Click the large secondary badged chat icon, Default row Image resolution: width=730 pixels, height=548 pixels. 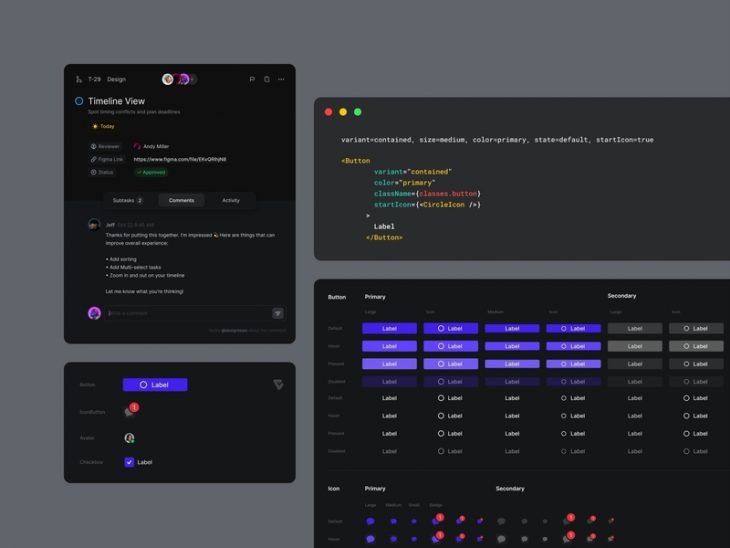click(568, 520)
